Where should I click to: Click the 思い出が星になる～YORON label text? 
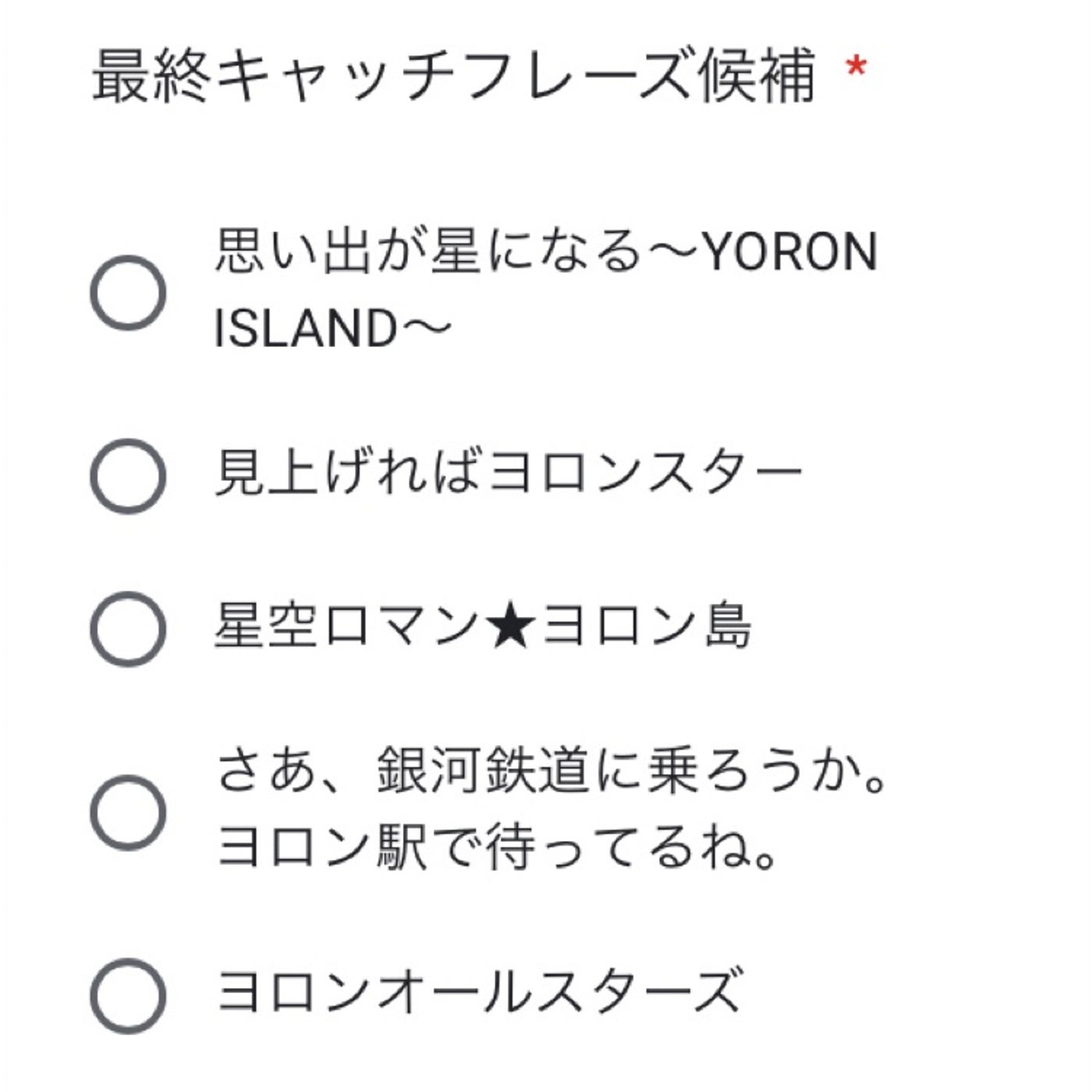click(546, 252)
